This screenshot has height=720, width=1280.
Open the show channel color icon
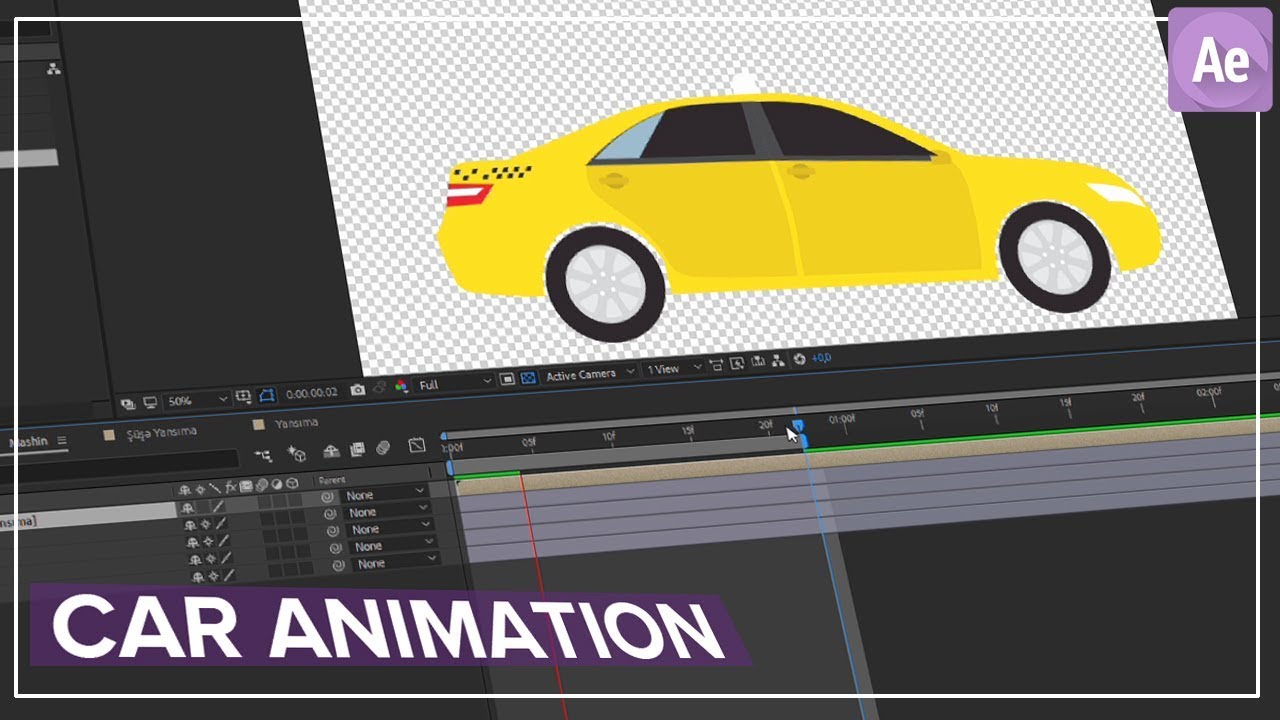coord(401,386)
